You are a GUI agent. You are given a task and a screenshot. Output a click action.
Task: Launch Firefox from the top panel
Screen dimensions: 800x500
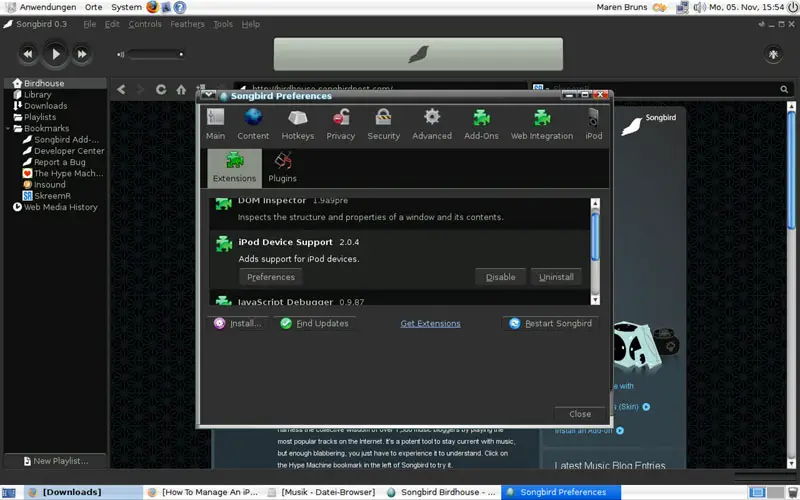[x=152, y=7]
